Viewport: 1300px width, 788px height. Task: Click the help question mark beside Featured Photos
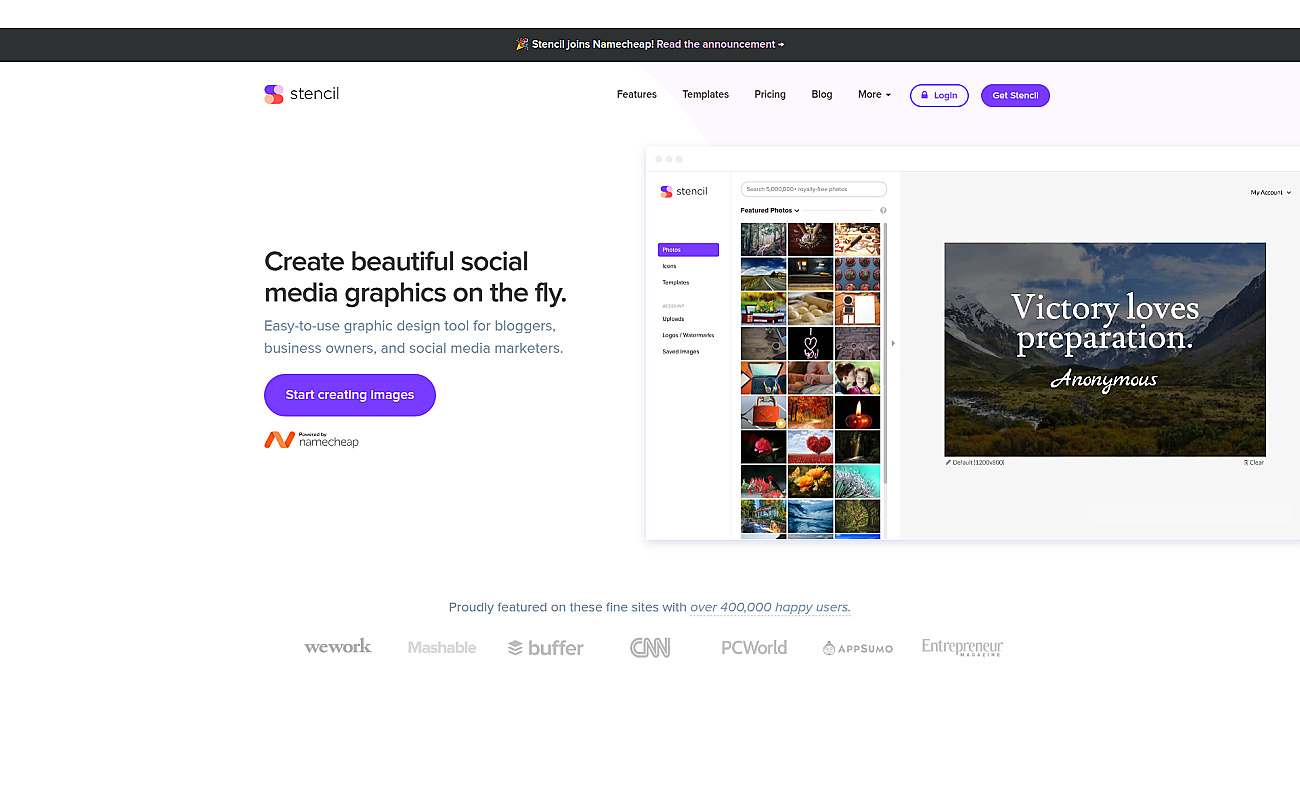(883, 211)
